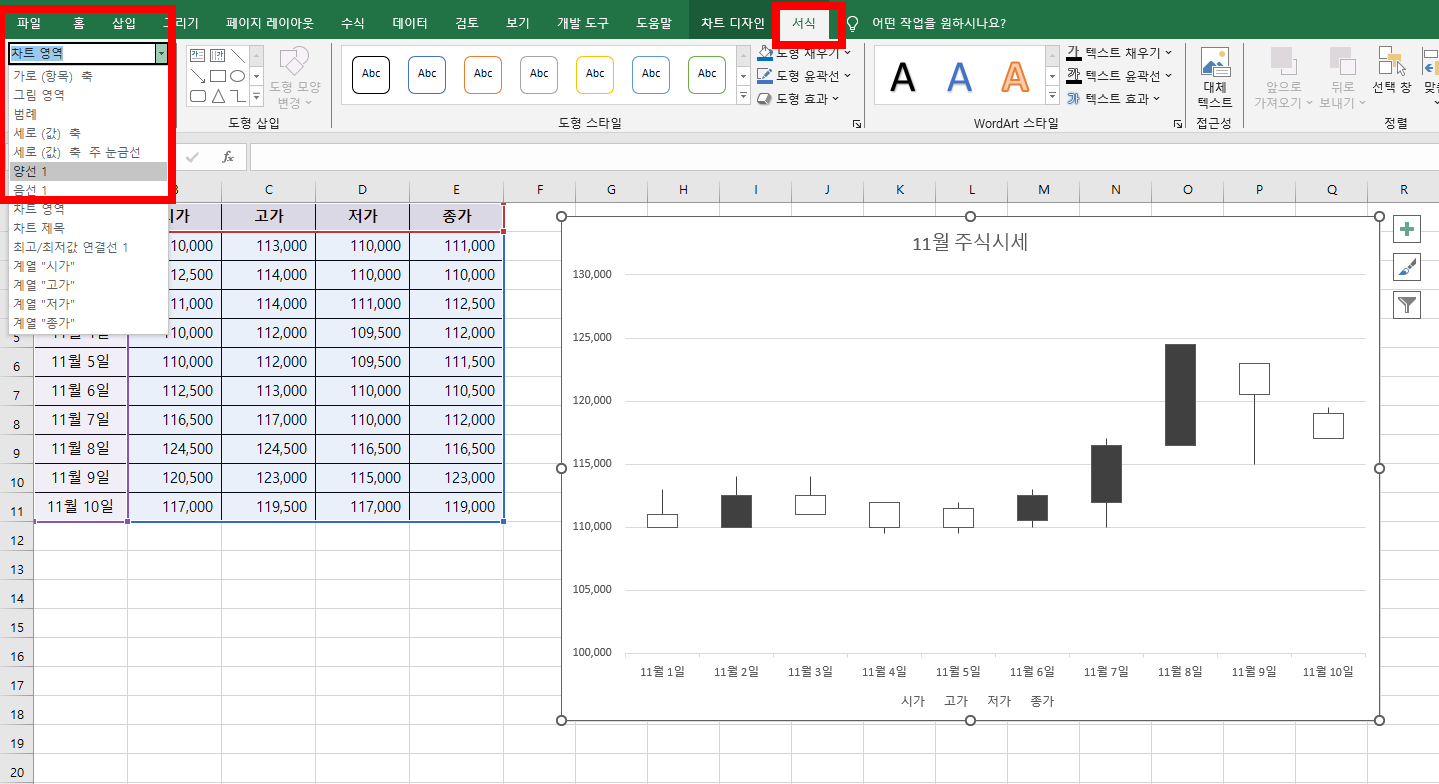Select the 11월 10일 date cell
Image resolution: width=1439 pixels, height=784 pixels.
point(80,506)
